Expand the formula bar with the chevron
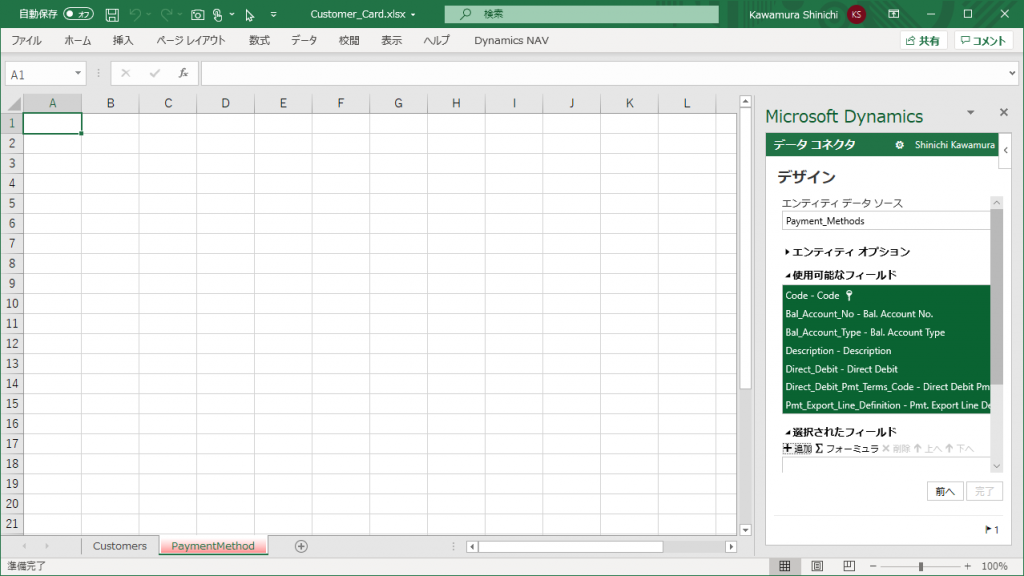1024x576 pixels. [1012, 74]
